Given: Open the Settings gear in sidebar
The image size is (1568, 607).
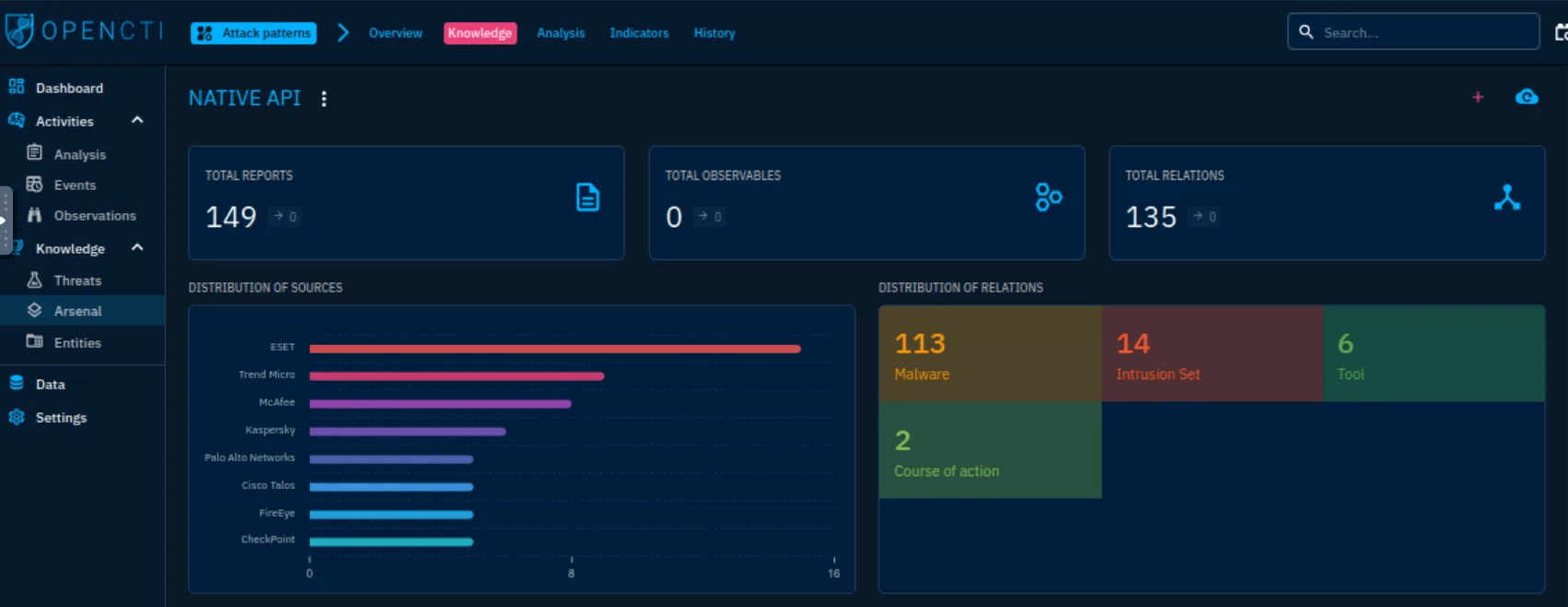Looking at the screenshot, I should coord(61,418).
